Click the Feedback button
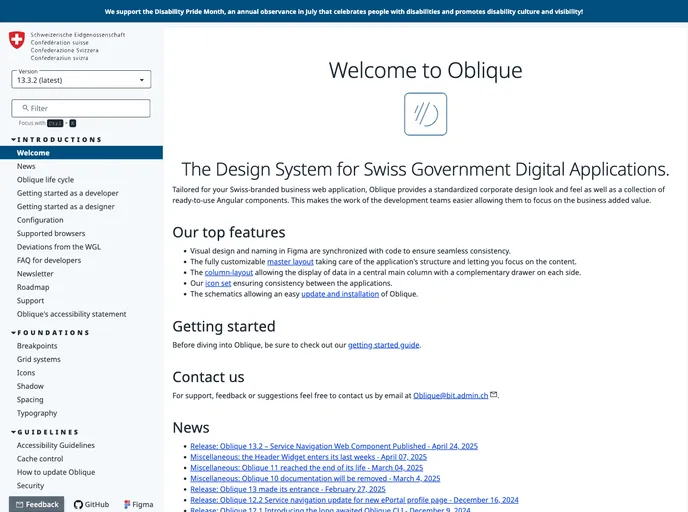The width and height of the screenshot is (688, 512). tap(36, 505)
